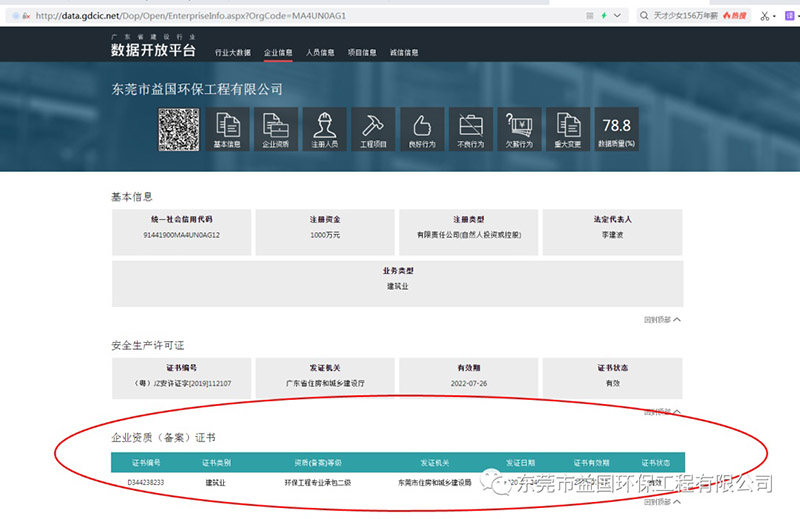Image resolution: width=800 pixels, height=519 pixels.
Task: Open the 工程项目 hammer icon tile
Action: pyautogui.click(x=373, y=129)
